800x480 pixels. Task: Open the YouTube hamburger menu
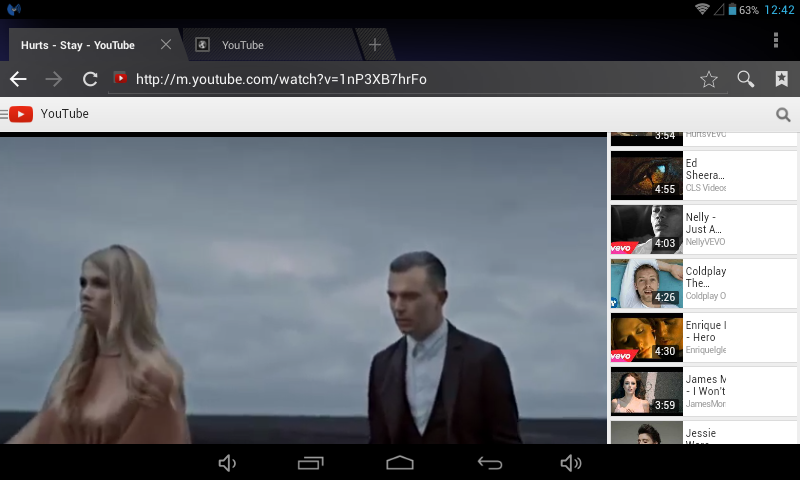point(5,114)
